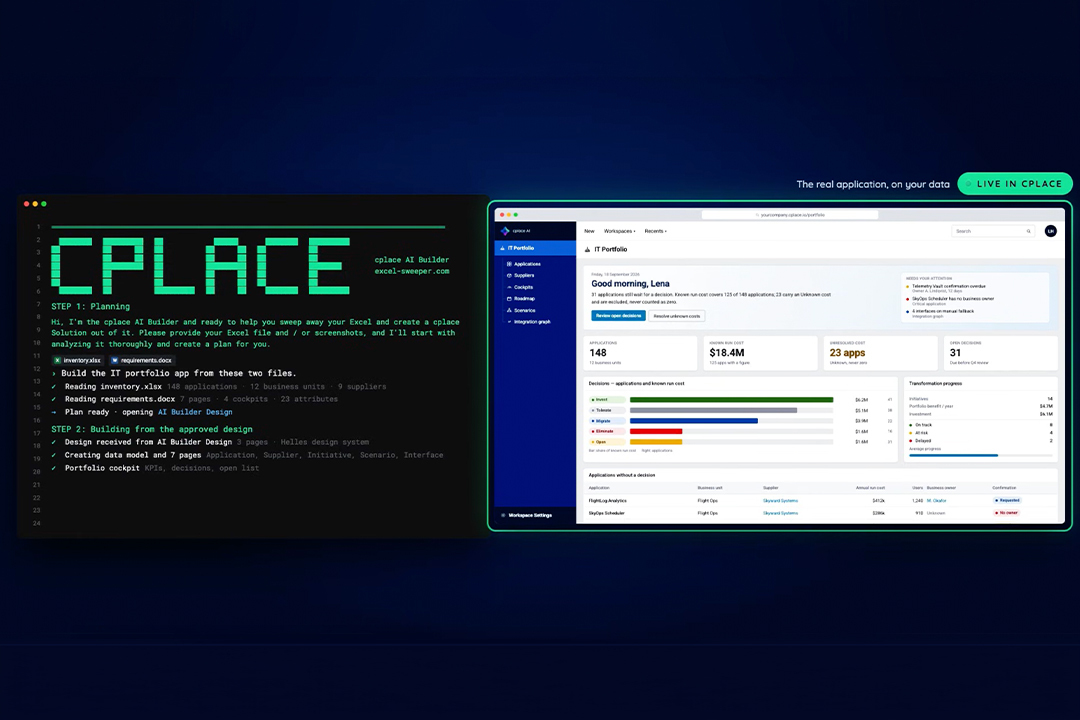Click the No owner confirmation badge
Screen dimensions: 1080x720
[x=1006, y=513]
